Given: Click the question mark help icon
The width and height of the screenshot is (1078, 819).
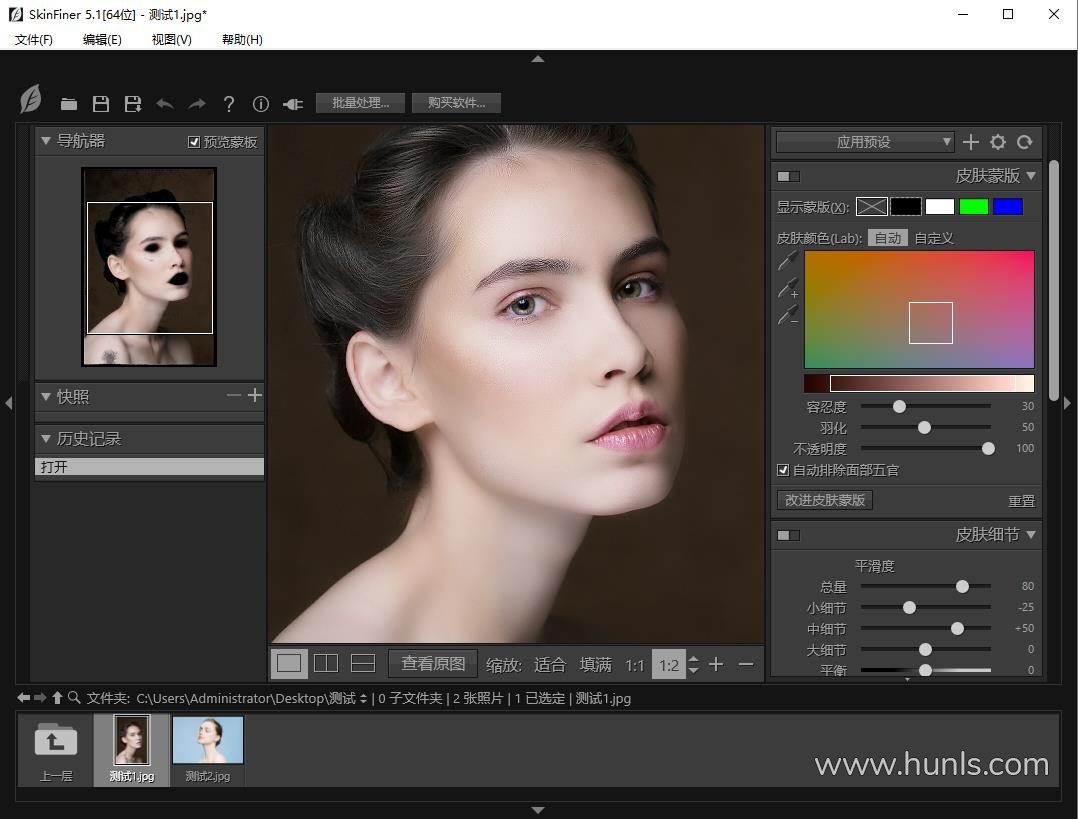Looking at the screenshot, I should pyautogui.click(x=229, y=104).
